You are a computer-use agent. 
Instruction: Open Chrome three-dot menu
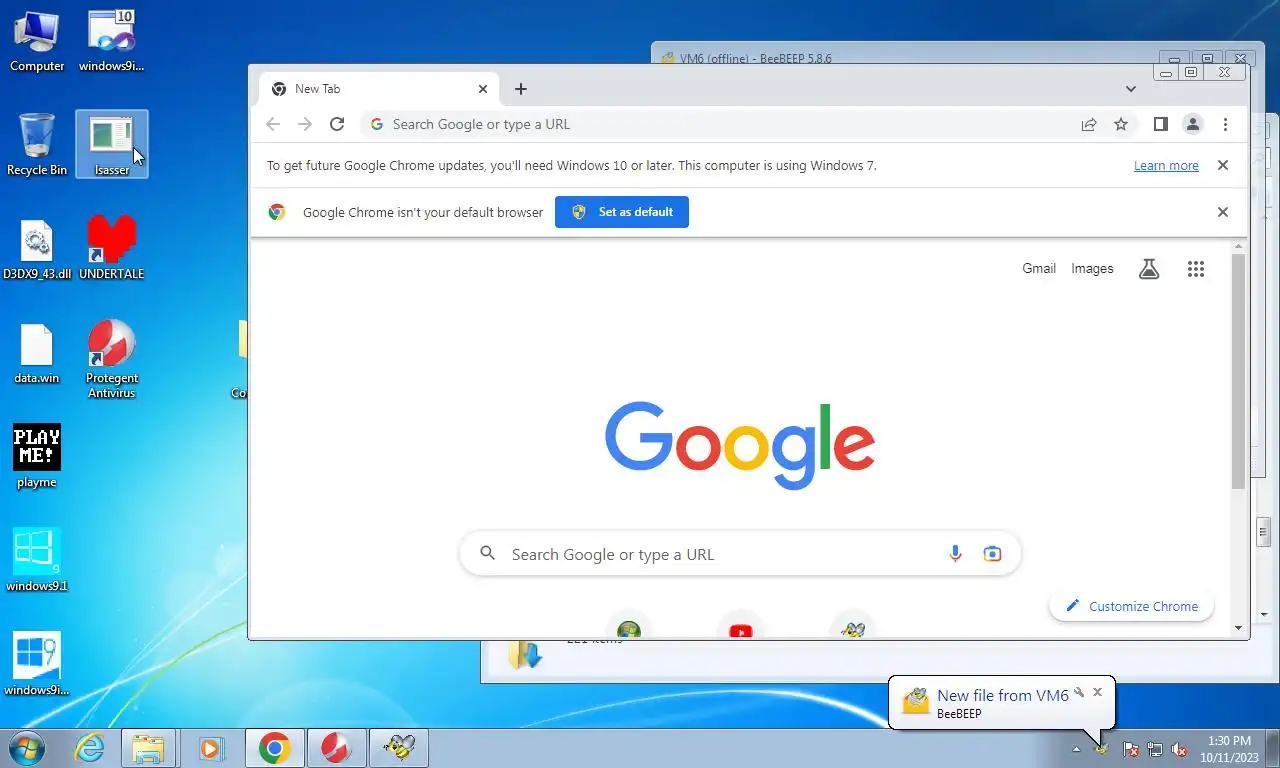point(1225,124)
